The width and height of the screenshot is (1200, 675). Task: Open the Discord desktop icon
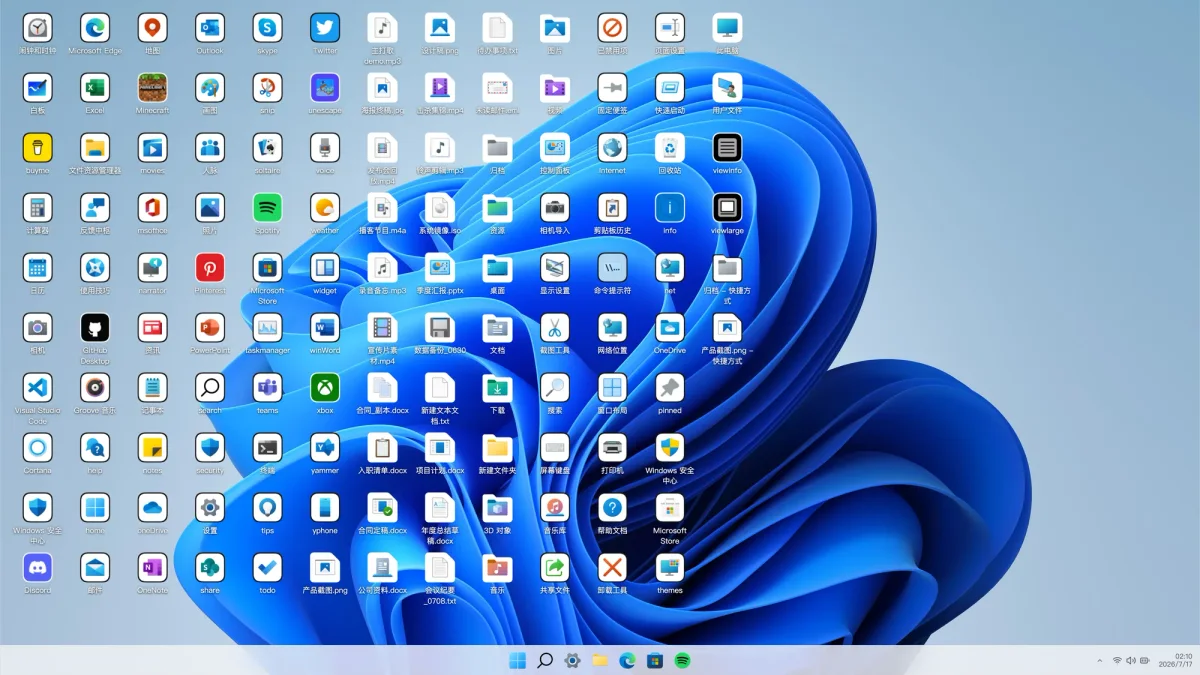(37, 568)
